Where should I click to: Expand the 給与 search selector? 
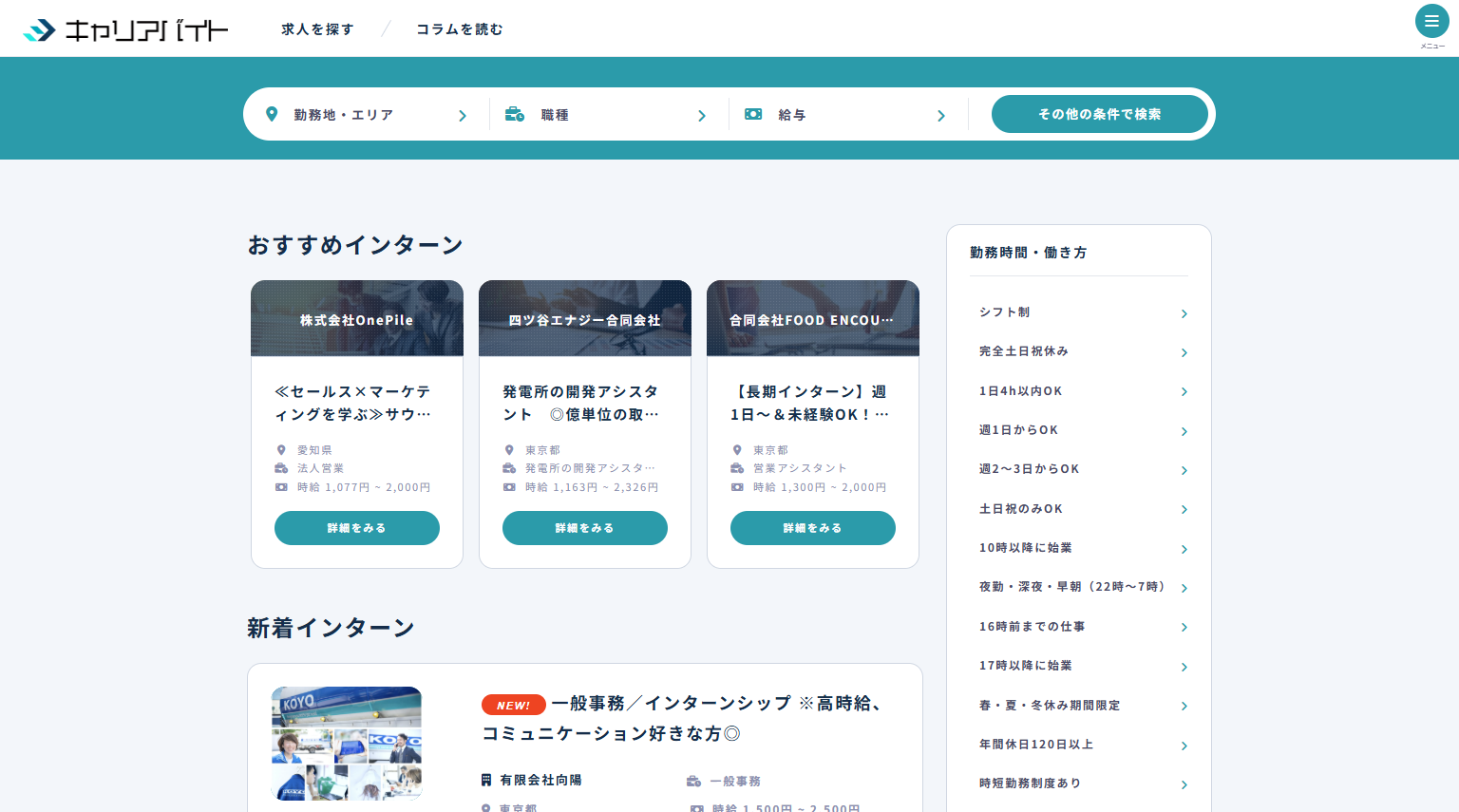(x=848, y=115)
